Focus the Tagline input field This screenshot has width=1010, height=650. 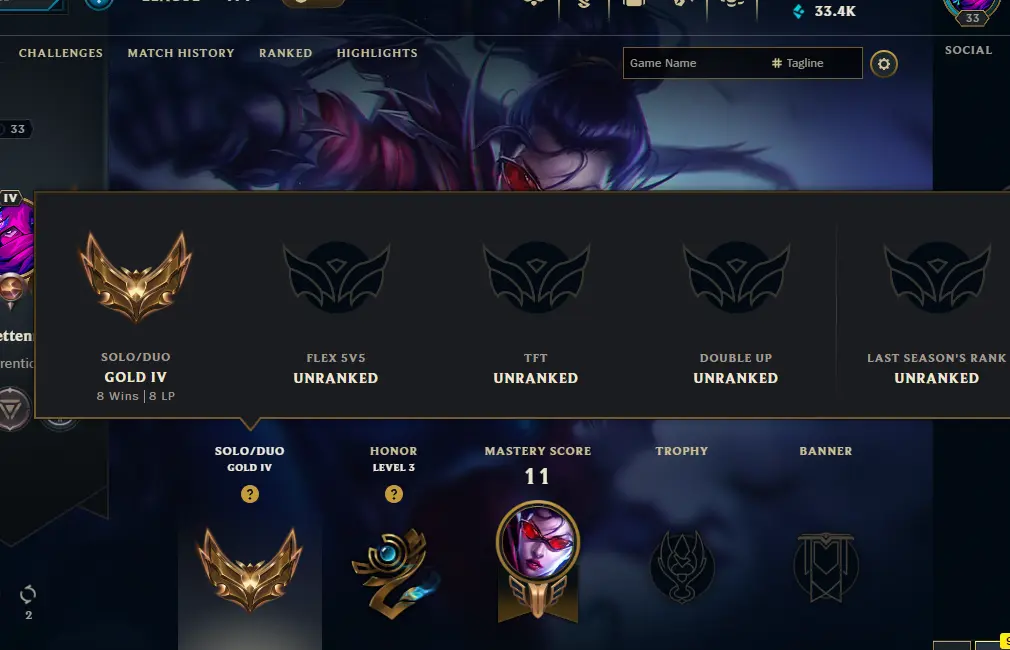coord(814,63)
